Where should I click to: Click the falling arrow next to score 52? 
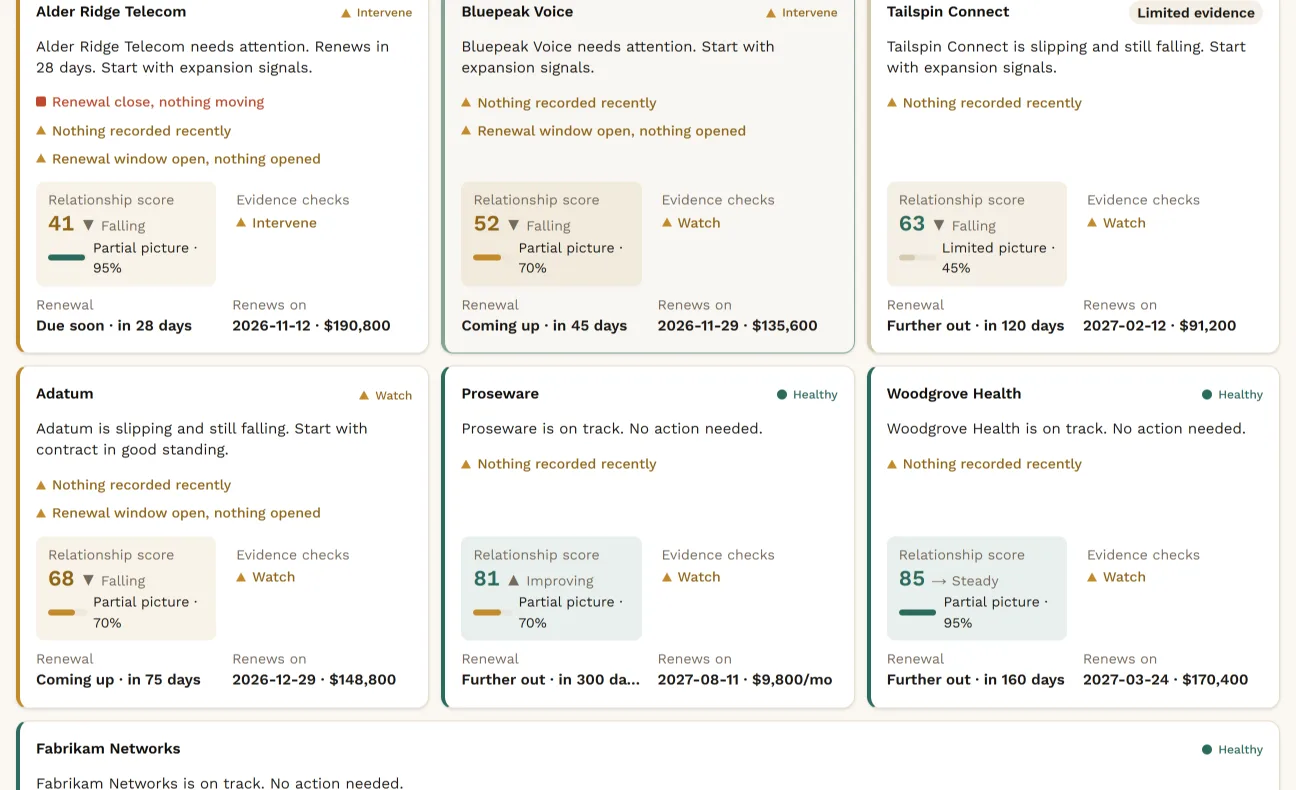coord(514,226)
